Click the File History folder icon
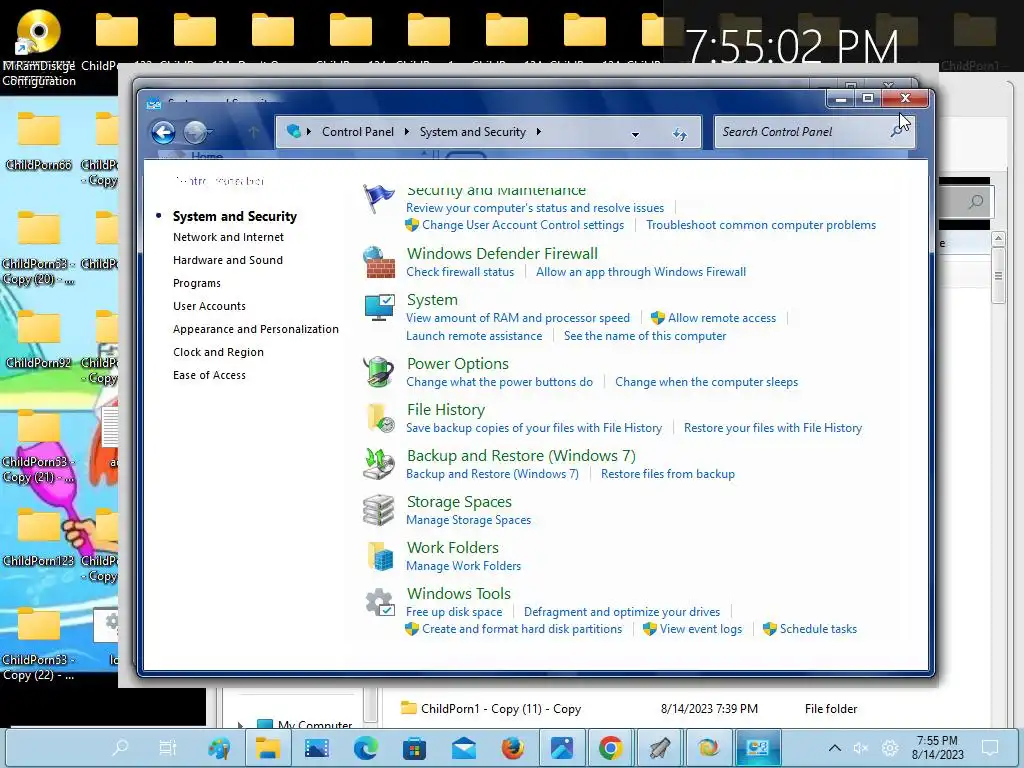Viewport: 1024px width, 768px height. point(379,418)
